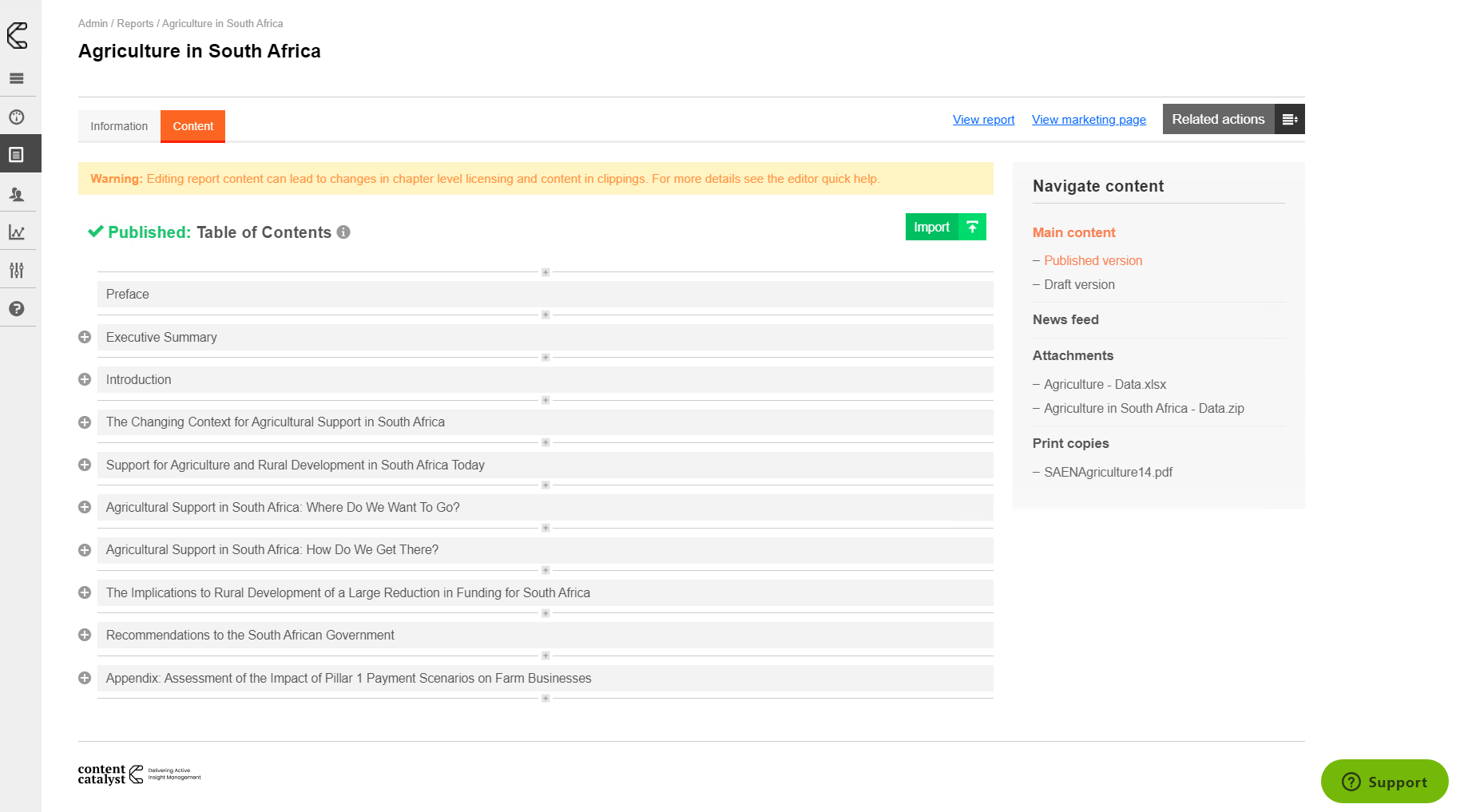This screenshot has height=812, width=1460.
Task: Open the View marketing page link
Action: click(x=1089, y=120)
